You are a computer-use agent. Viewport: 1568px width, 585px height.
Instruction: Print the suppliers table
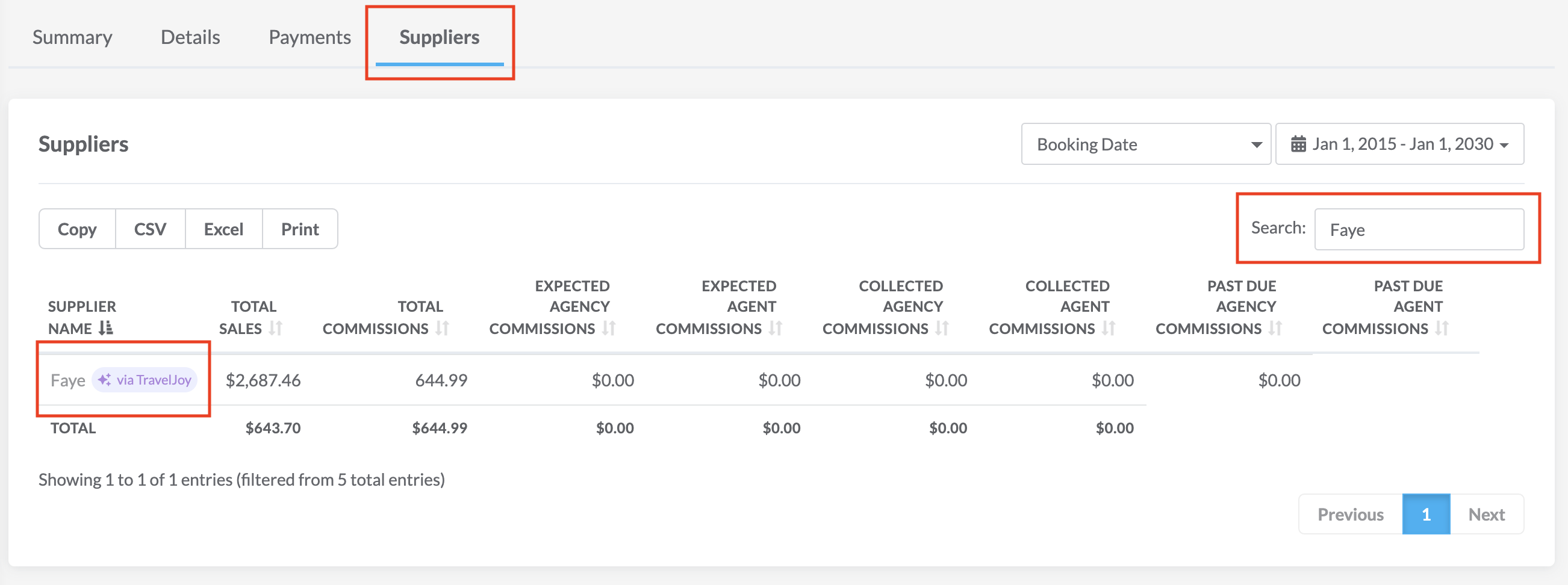pos(300,229)
